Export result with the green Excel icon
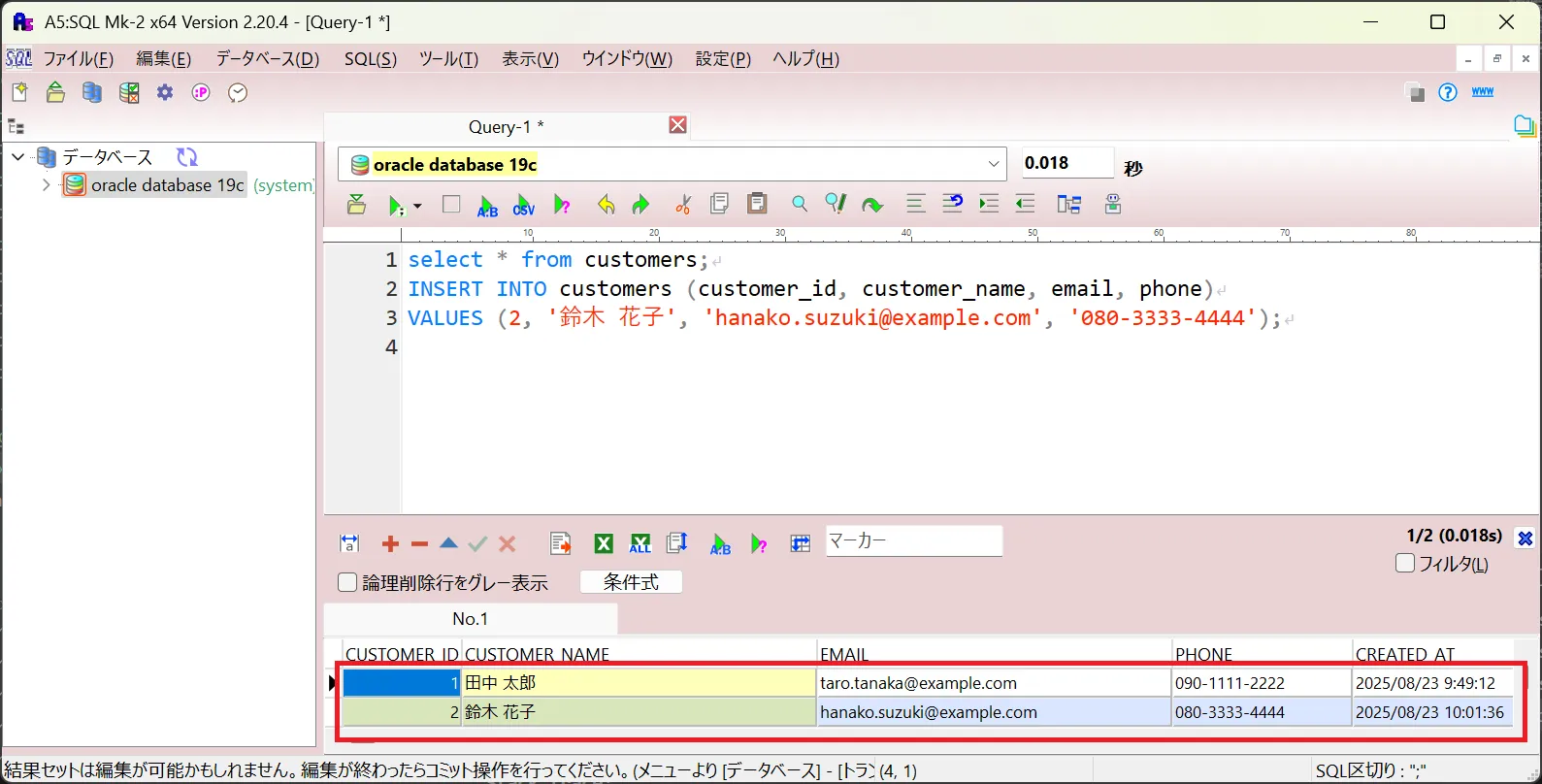 [604, 544]
